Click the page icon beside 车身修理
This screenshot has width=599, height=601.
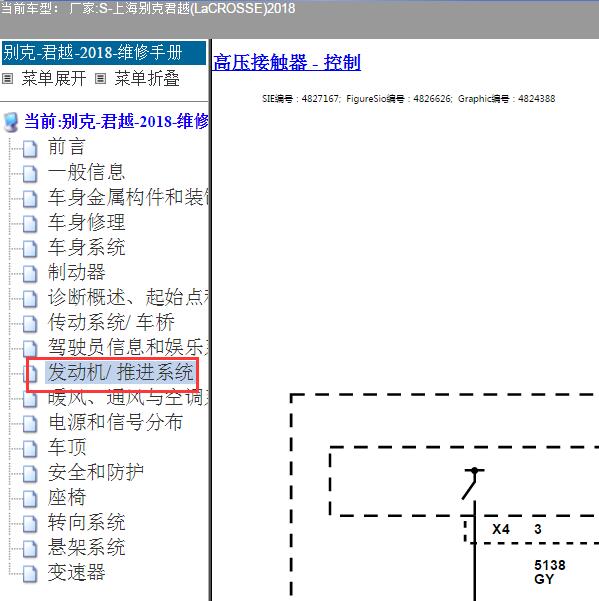30,224
